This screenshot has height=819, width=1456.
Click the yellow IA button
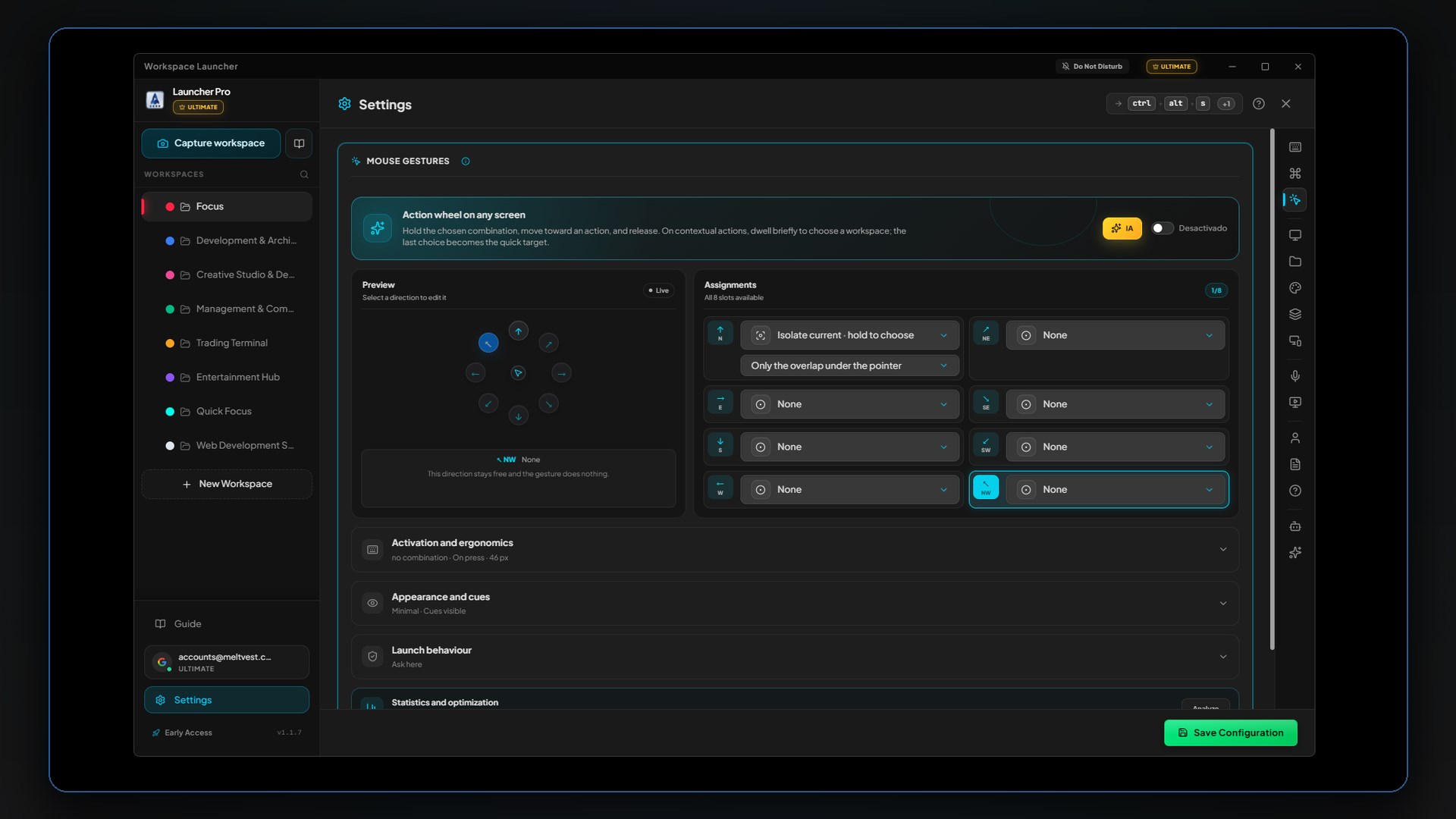1122,228
